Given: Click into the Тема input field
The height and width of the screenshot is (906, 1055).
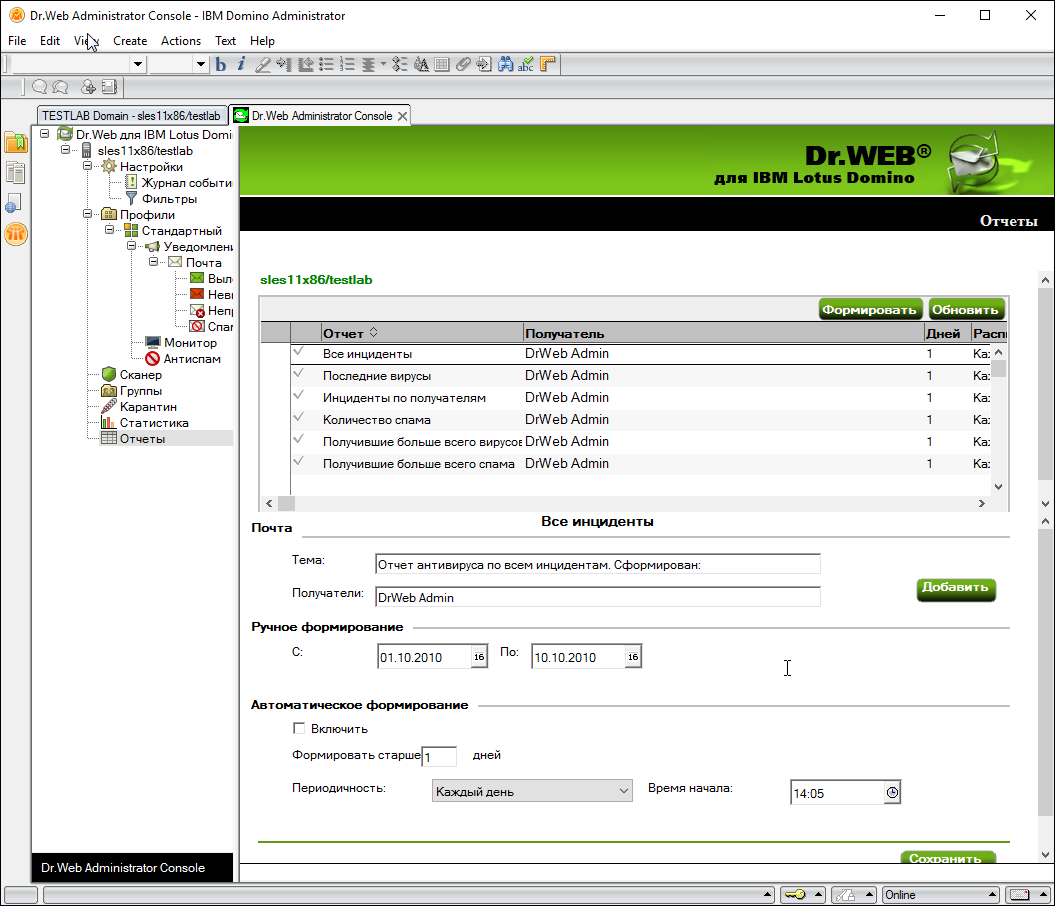Looking at the screenshot, I should tap(597, 564).
